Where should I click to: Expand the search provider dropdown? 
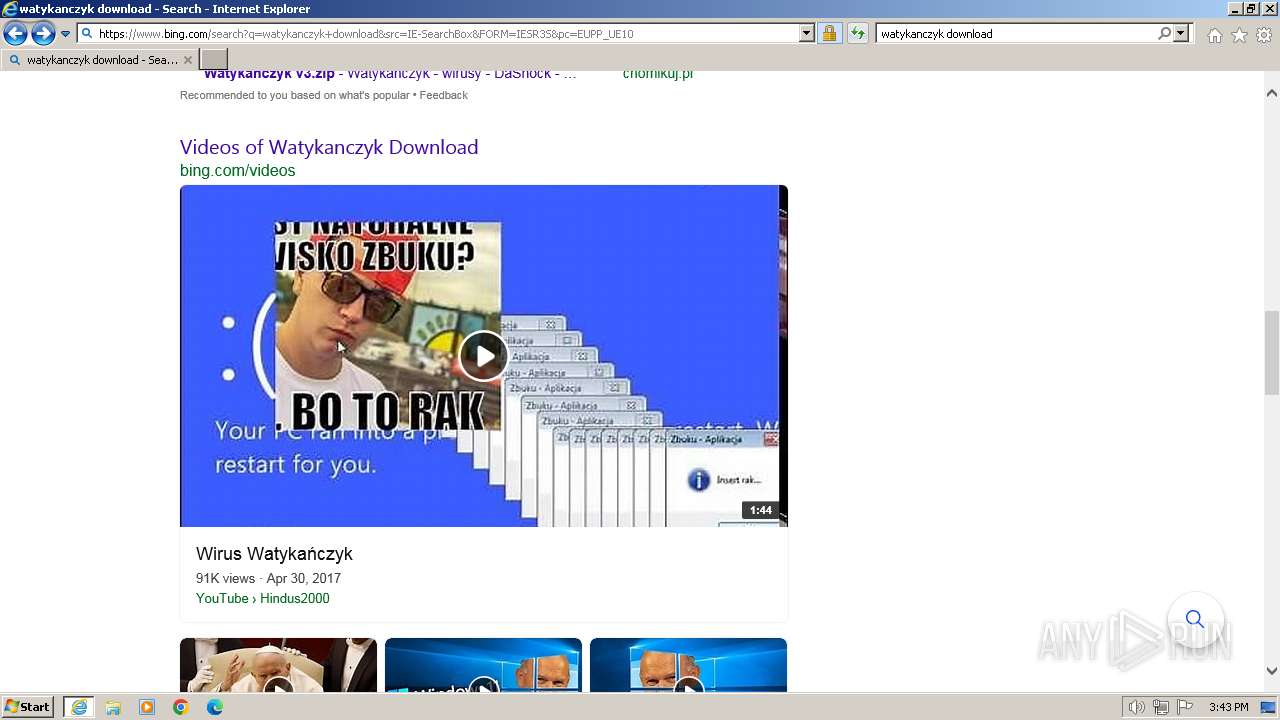(1182, 34)
